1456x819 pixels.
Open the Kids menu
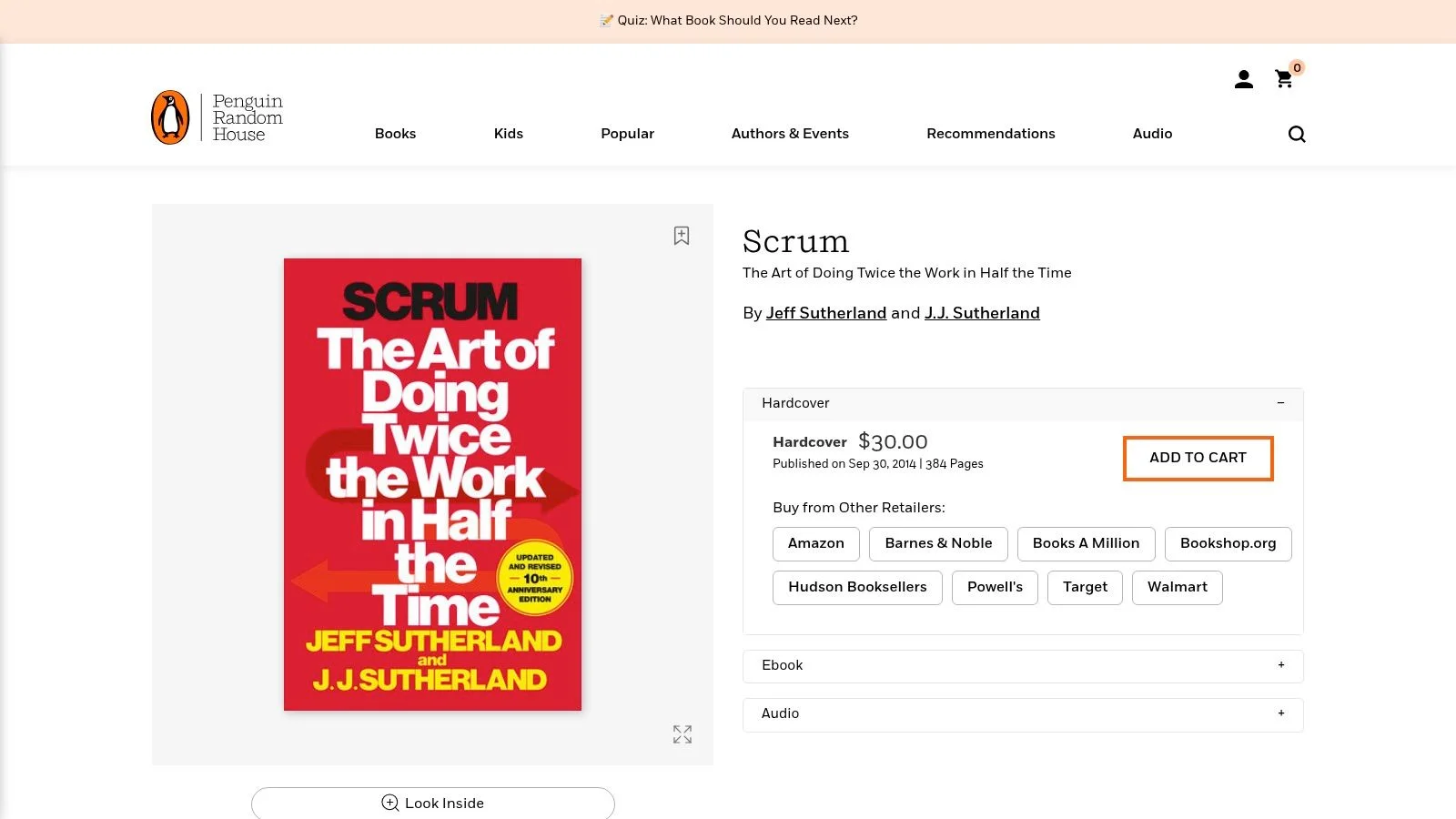pyautogui.click(x=509, y=134)
